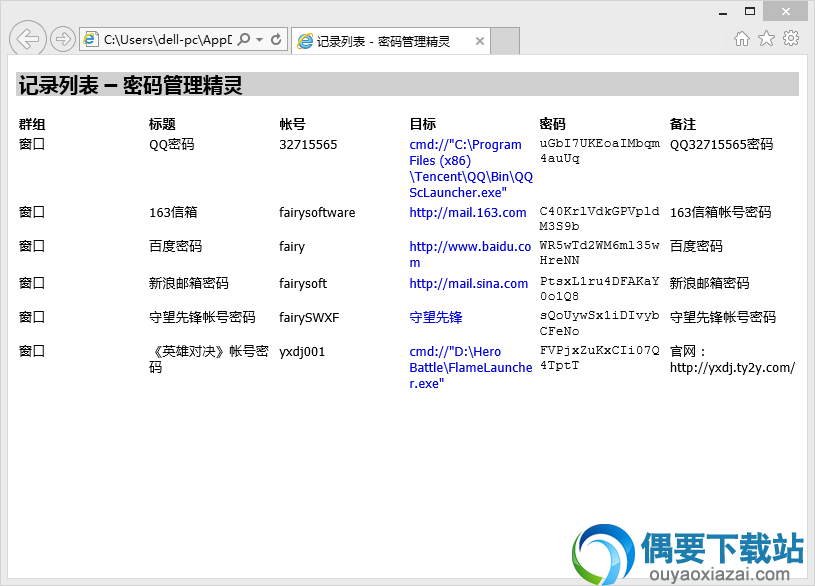Viewport: 815px width, 586px height.
Task: Click the 标题 column header
Action: click(x=162, y=124)
